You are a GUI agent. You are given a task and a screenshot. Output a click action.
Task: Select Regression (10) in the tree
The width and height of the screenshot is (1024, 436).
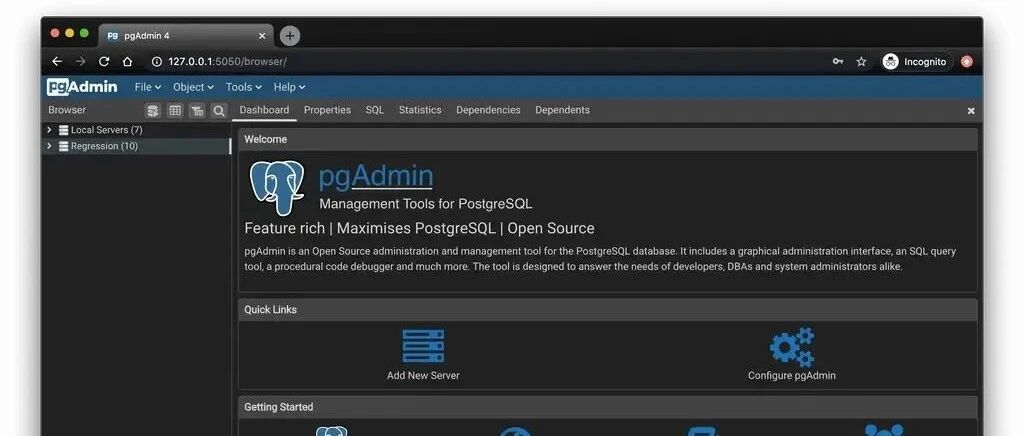pyautogui.click(x=104, y=146)
